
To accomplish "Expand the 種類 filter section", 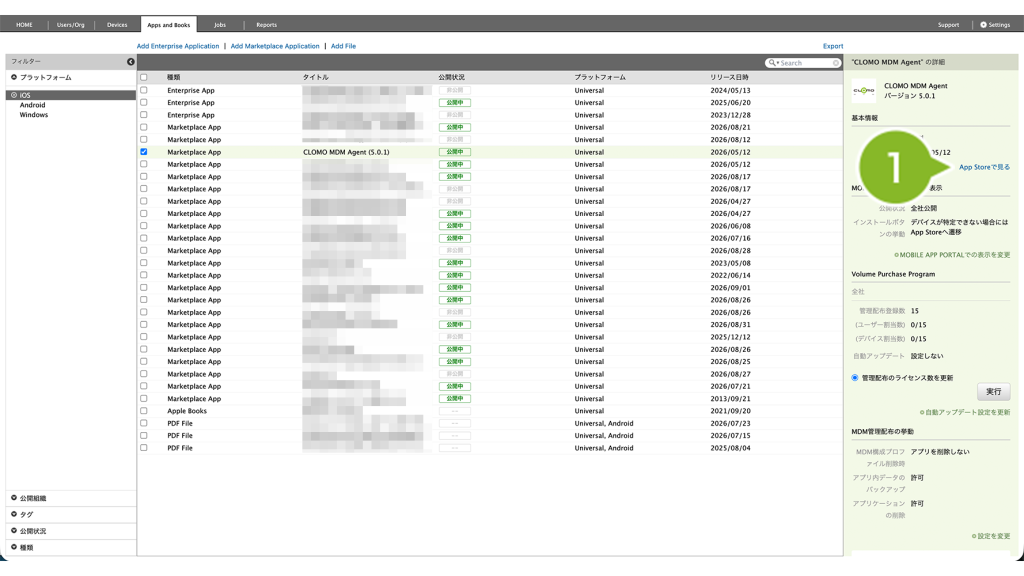I will tap(22, 547).
